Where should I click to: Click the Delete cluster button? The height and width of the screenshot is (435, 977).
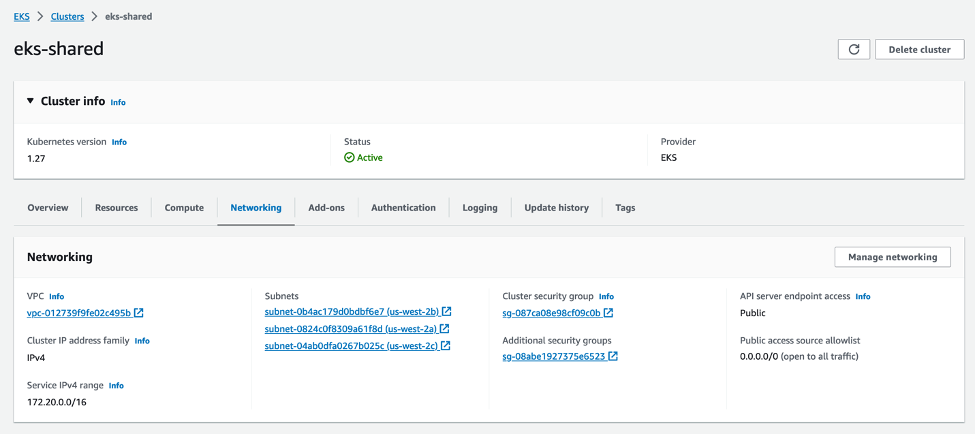[920, 50]
